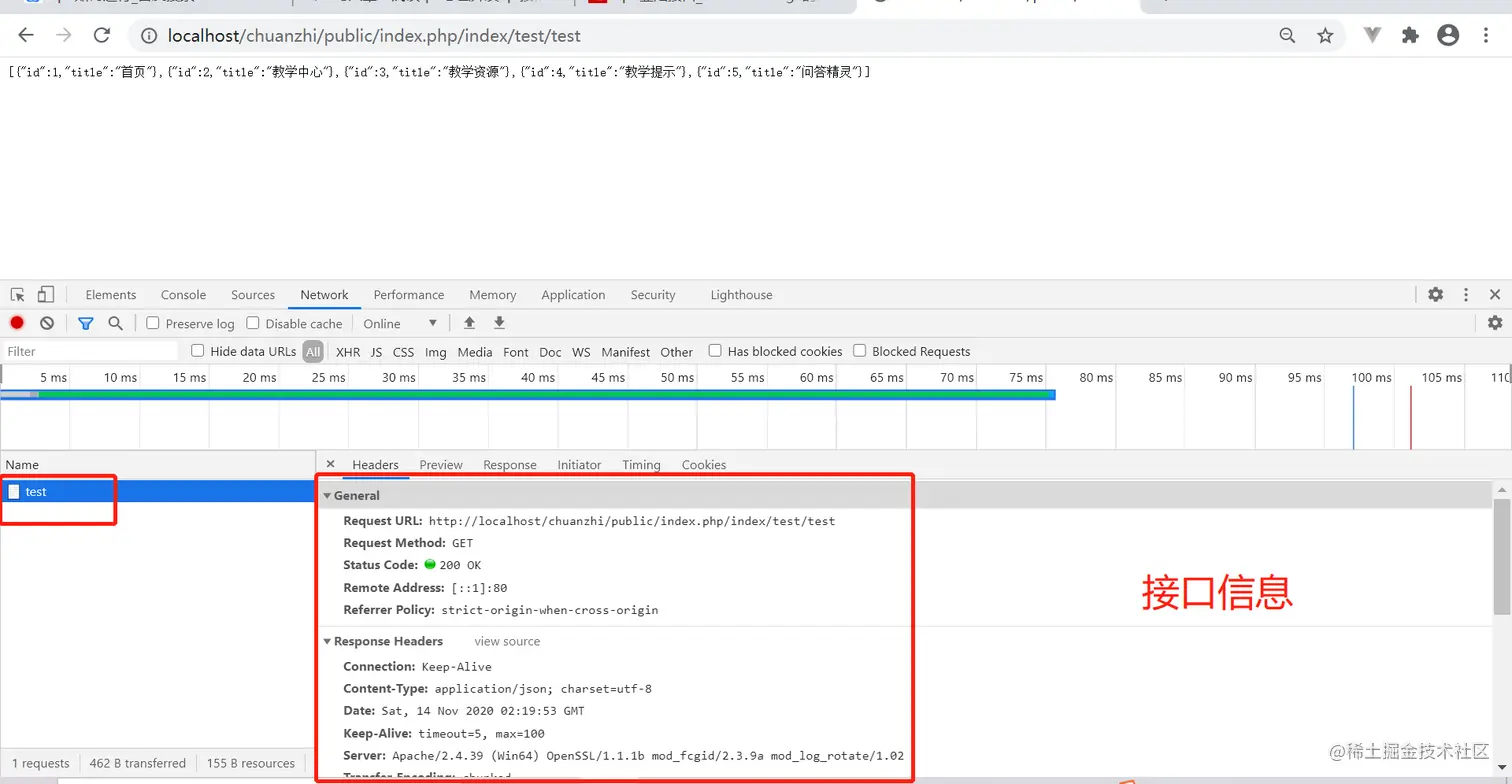Open the Cookies detail tab
Screen dimensions: 1512x784
pos(704,465)
